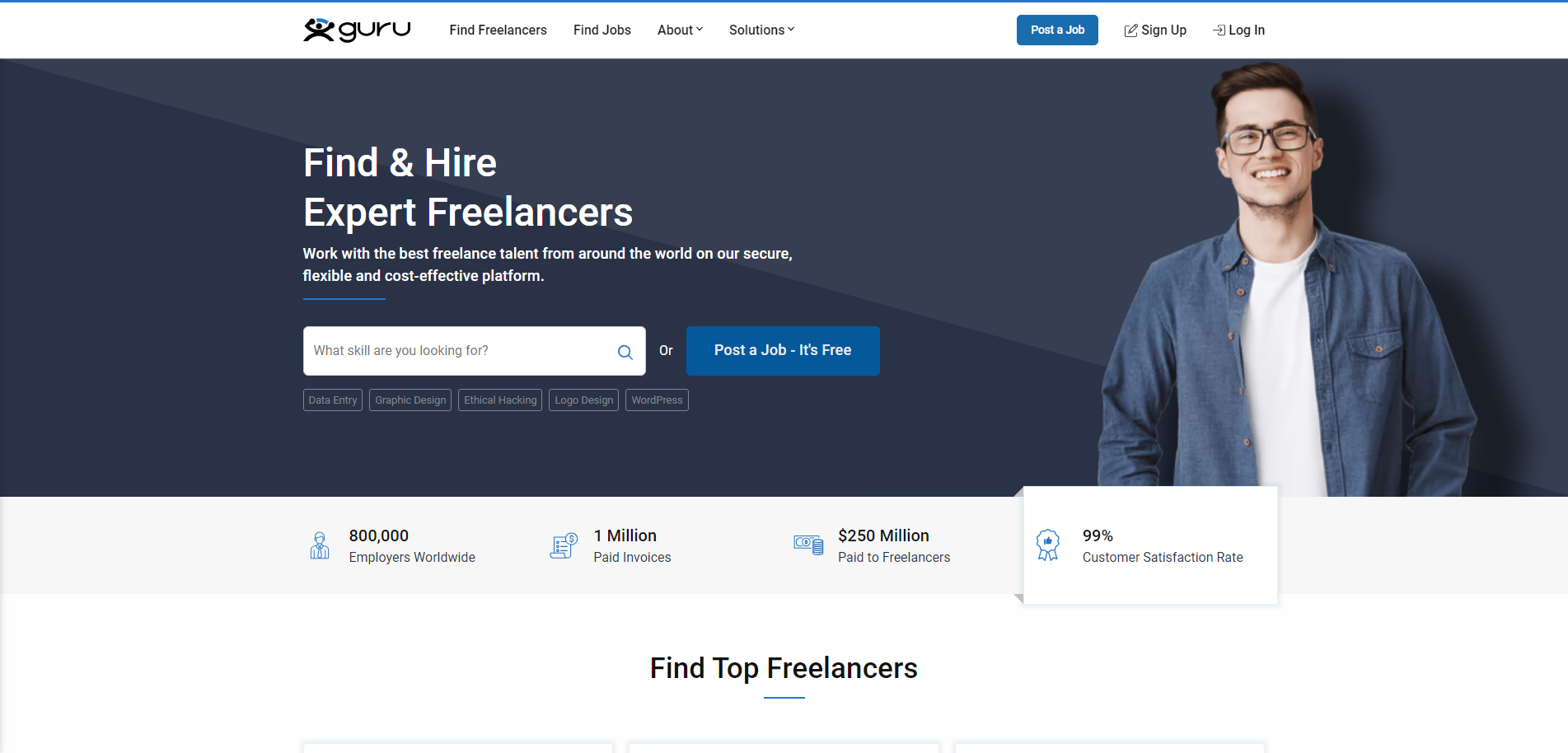Click the Customer Satisfaction badge icon
1568x753 pixels.
pos(1047,545)
